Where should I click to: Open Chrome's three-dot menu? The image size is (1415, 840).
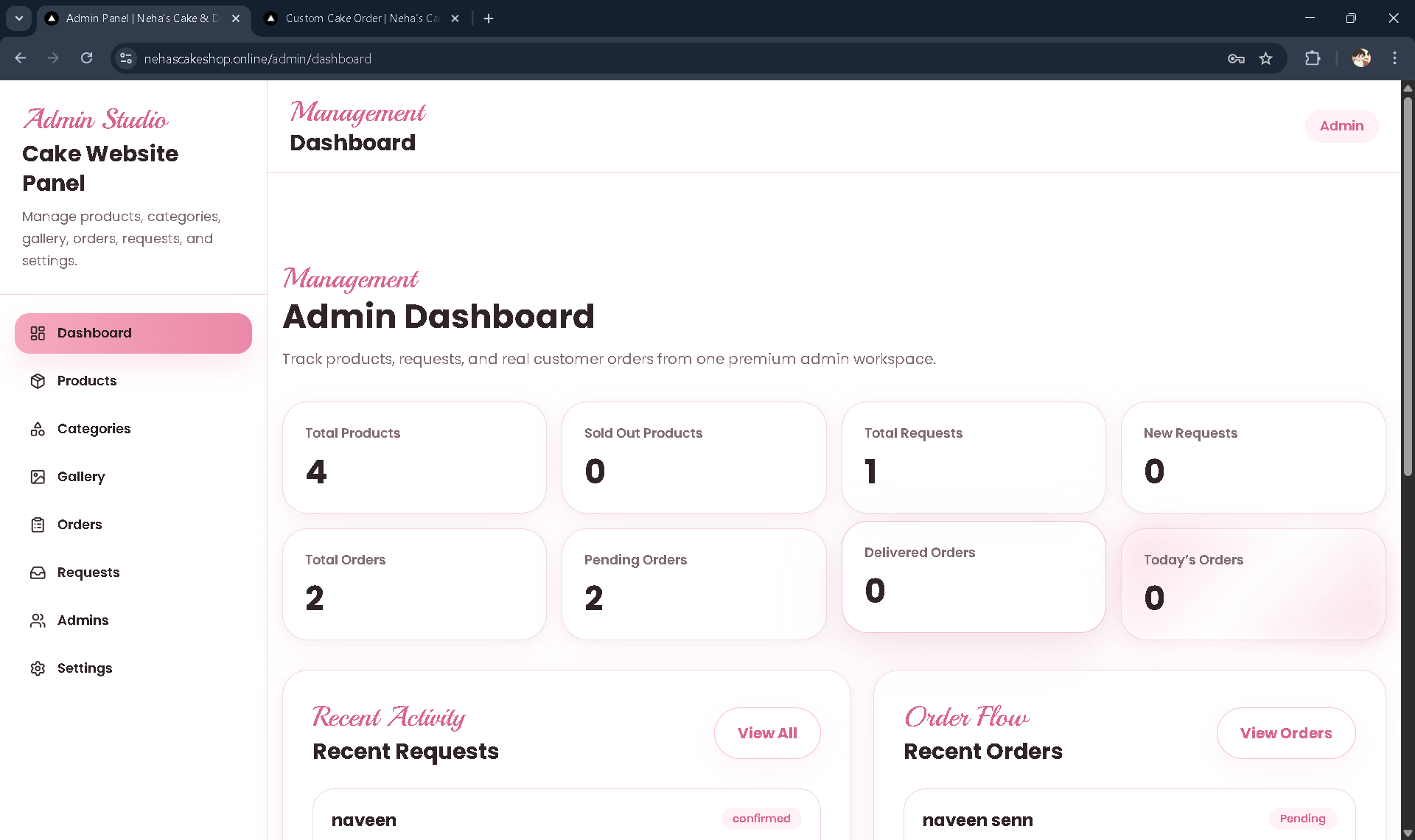coord(1394,58)
